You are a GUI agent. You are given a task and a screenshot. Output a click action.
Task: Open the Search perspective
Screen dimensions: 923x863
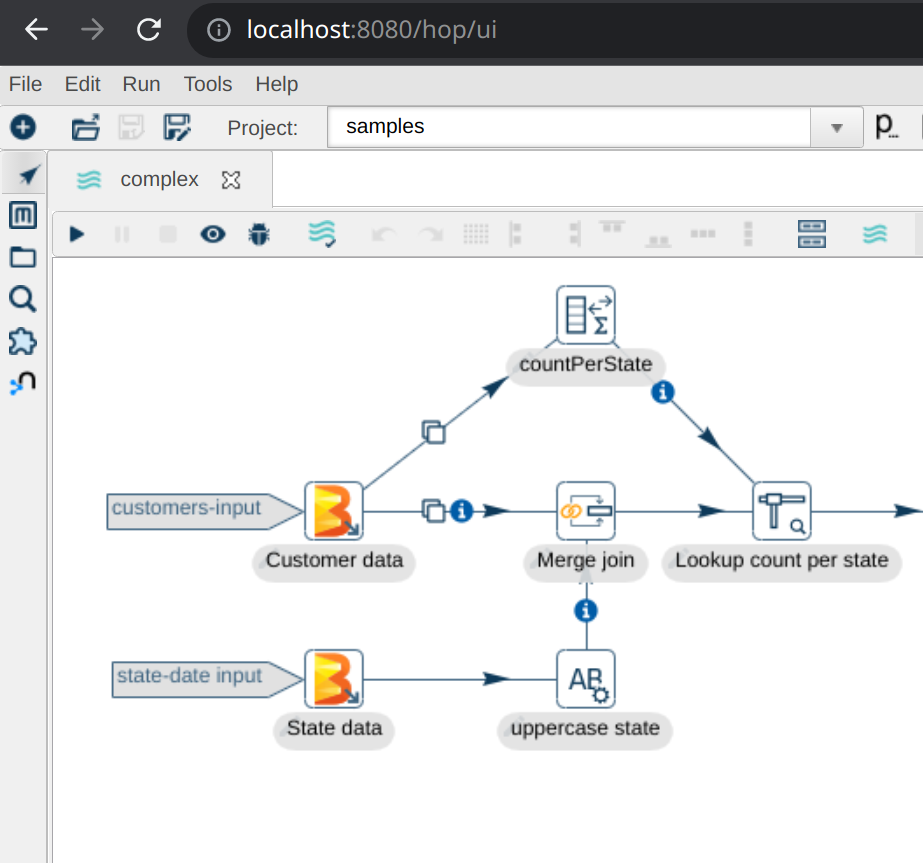(22, 299)
